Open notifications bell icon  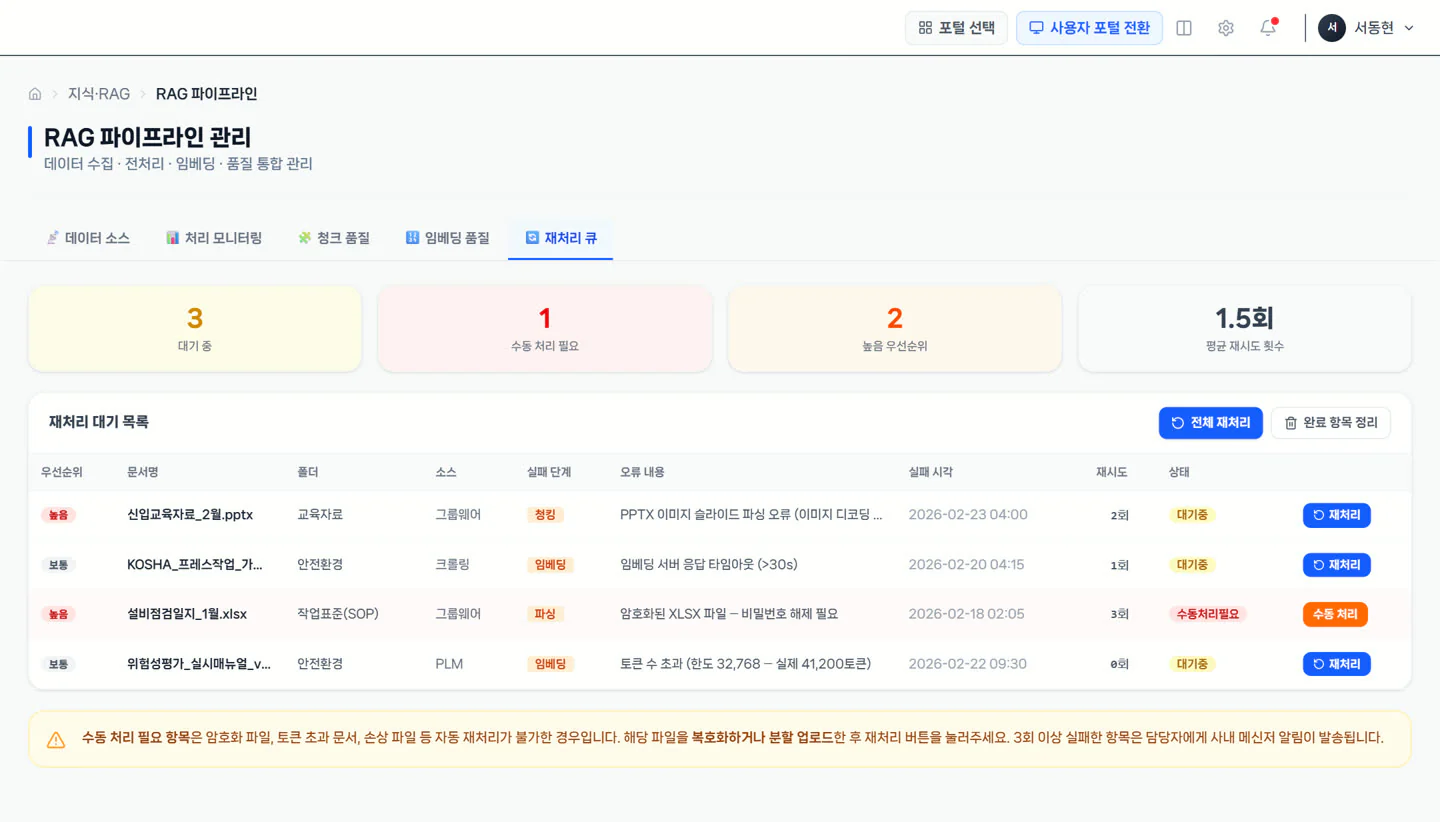pyautogui.click(x=1268, y=28)
